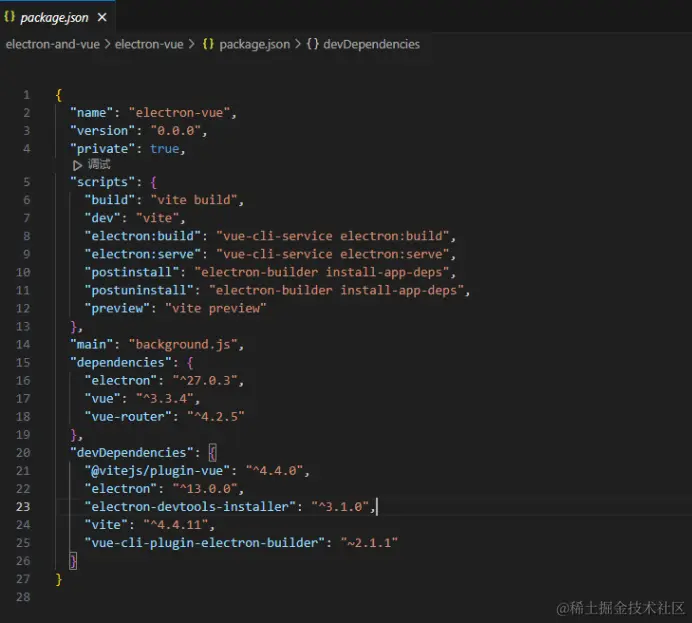The width and height of the screenshot is (692, 623).
Task: Click the "name" key text
Action: (x=91, y=113)
